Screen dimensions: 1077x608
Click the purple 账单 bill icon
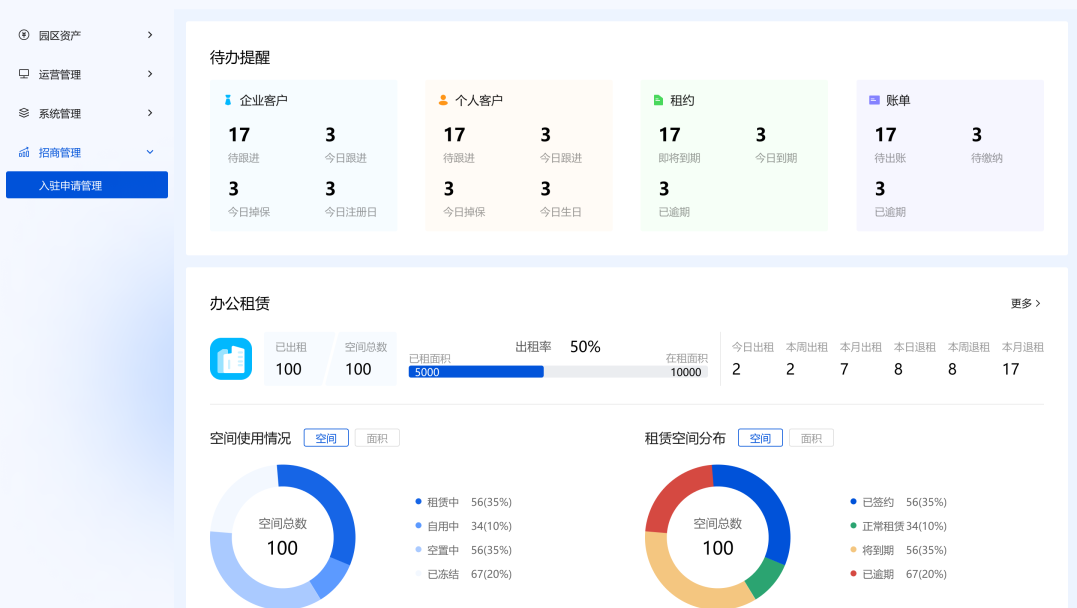coord(874,100)
